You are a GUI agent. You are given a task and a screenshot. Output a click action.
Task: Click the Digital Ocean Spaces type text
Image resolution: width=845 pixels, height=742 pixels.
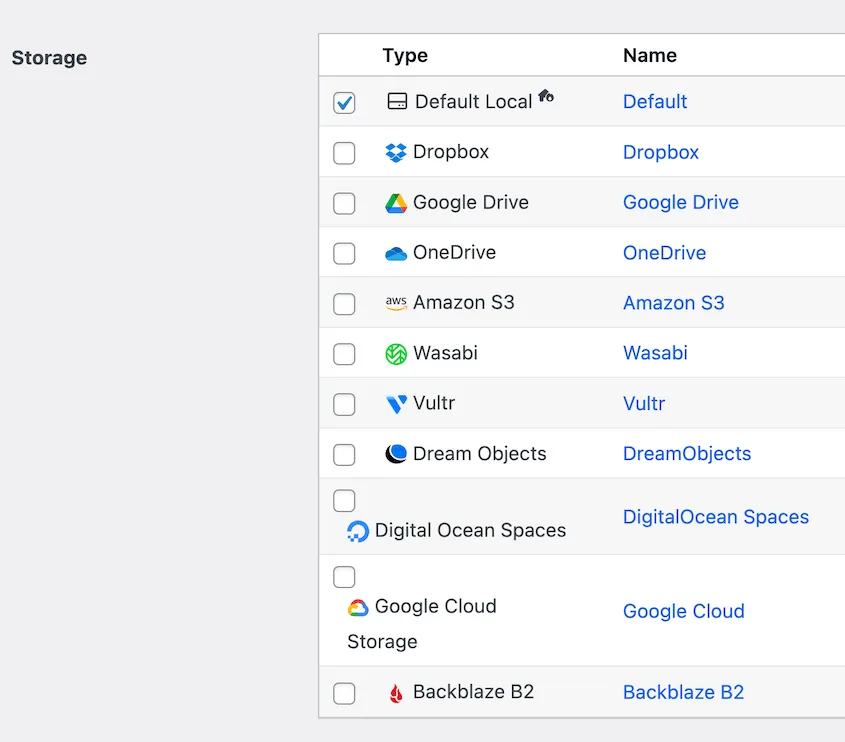470,530
